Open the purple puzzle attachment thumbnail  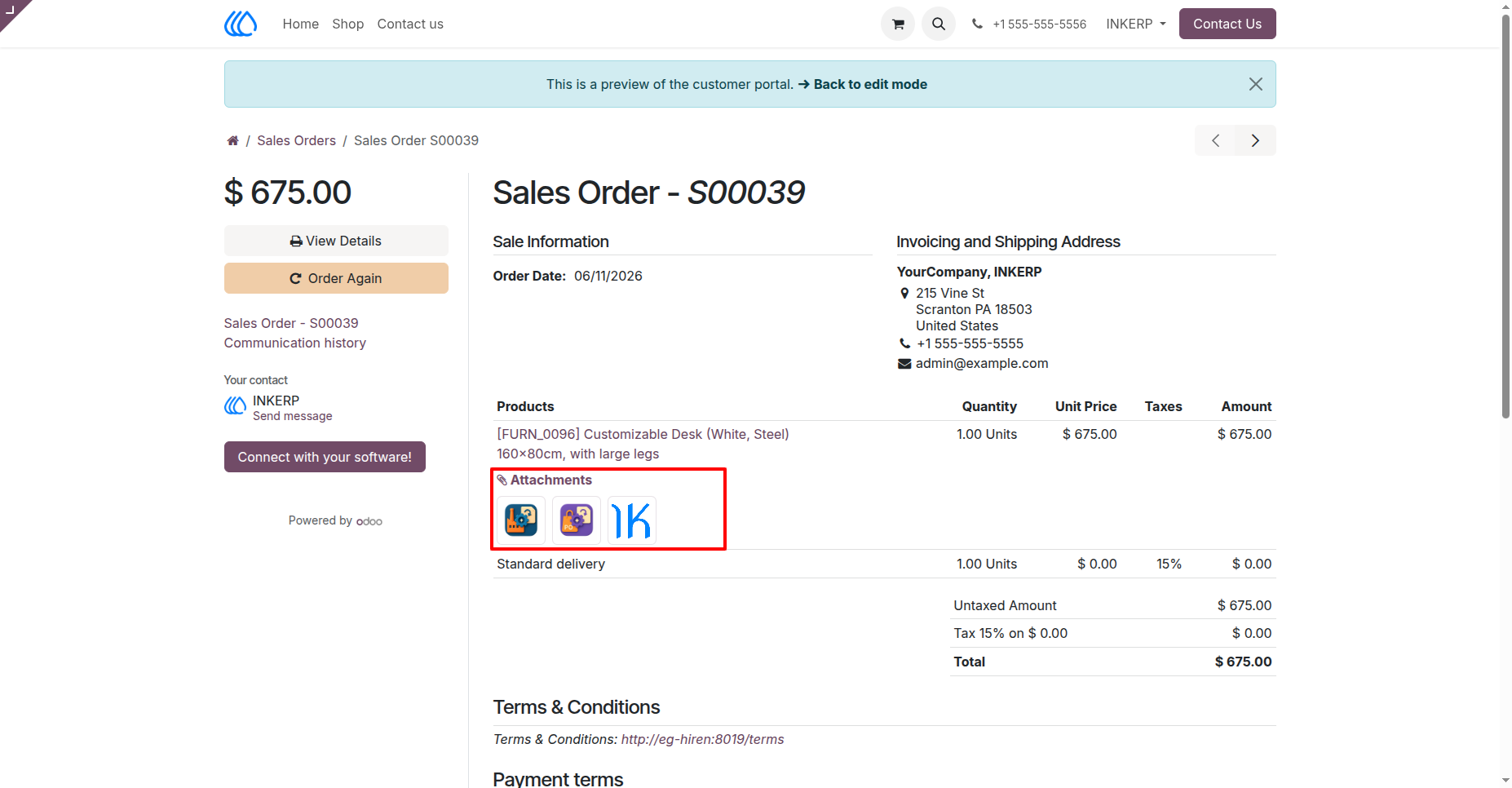click(x=577, y=520)
